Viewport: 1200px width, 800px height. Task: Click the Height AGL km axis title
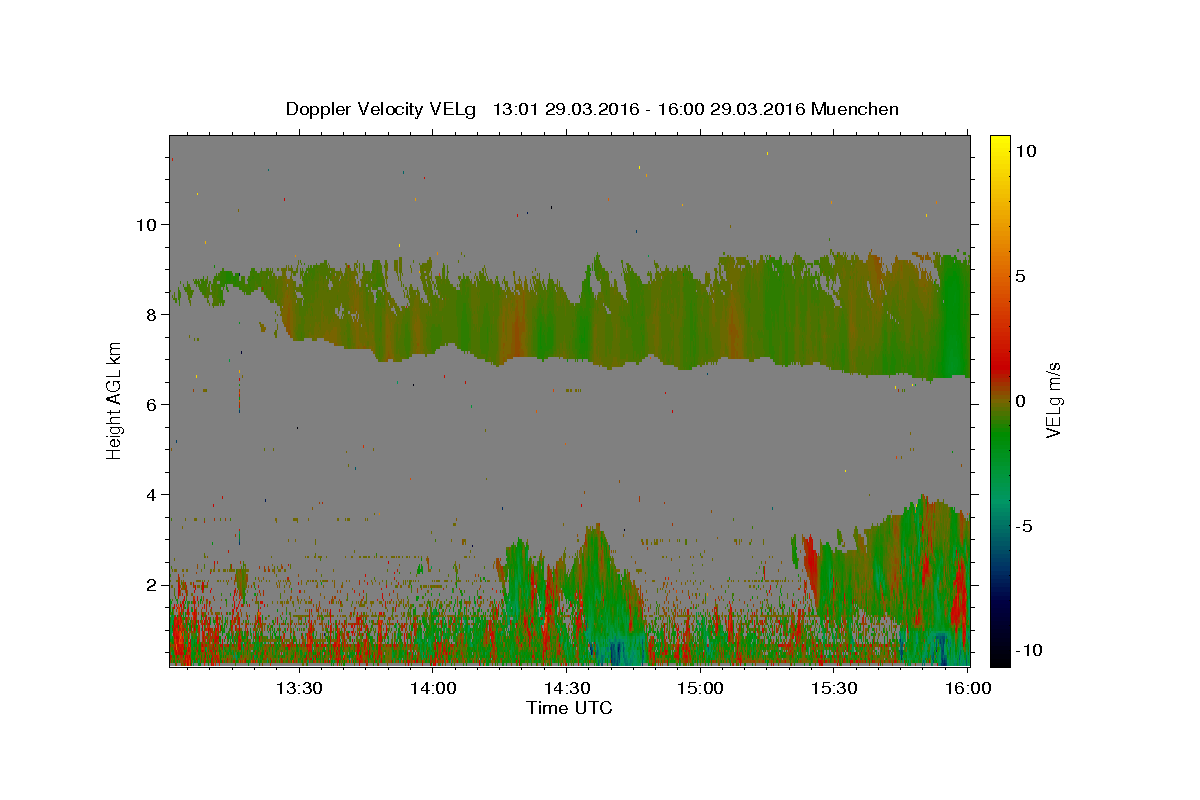(115, 400)
